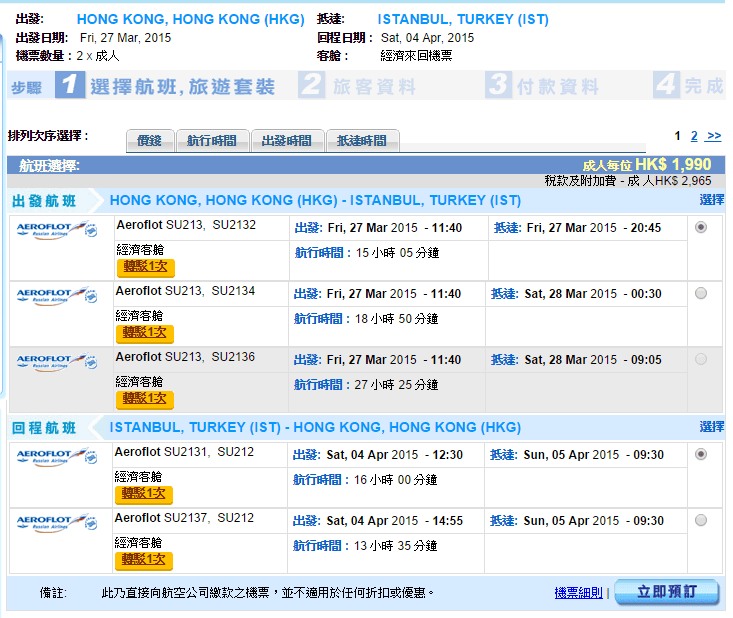Select outbound flight arriving 27 Mar 20:45
The width and height of the screenshot is (733, 618).
click(700, 228)
